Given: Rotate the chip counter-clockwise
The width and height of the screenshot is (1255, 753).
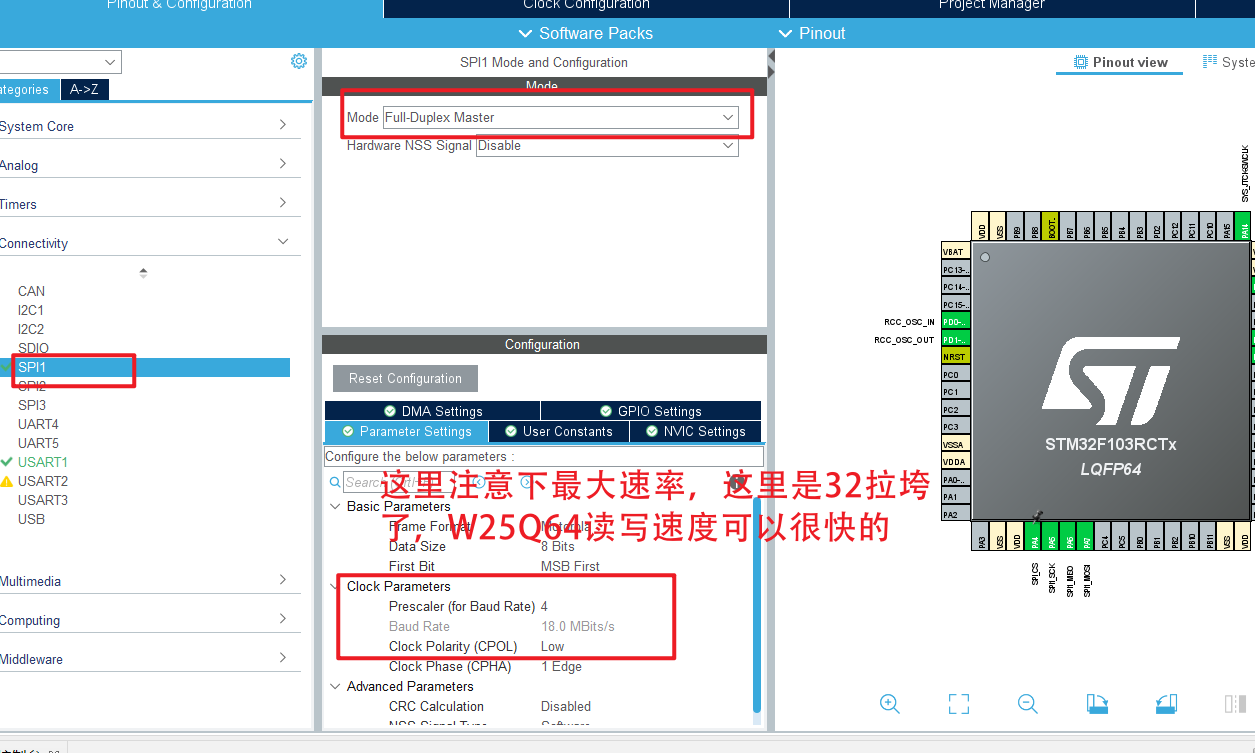Looking at the screenshot, I should tap(1165, 703).
